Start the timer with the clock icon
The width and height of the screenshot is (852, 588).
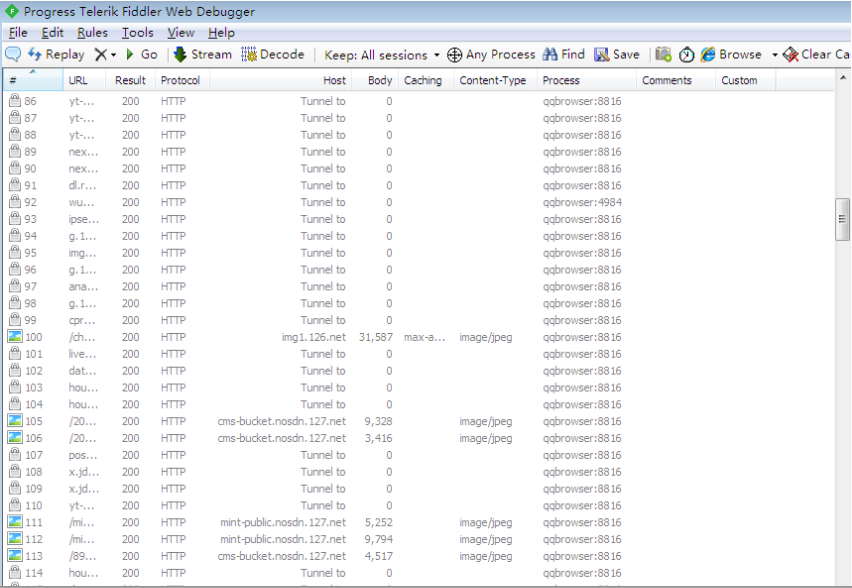[x=685, y=55]
